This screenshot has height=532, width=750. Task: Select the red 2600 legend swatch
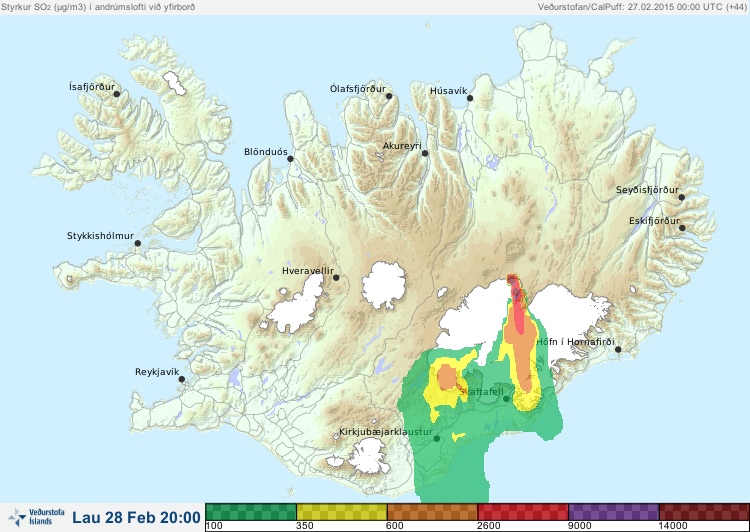point(523,512)
